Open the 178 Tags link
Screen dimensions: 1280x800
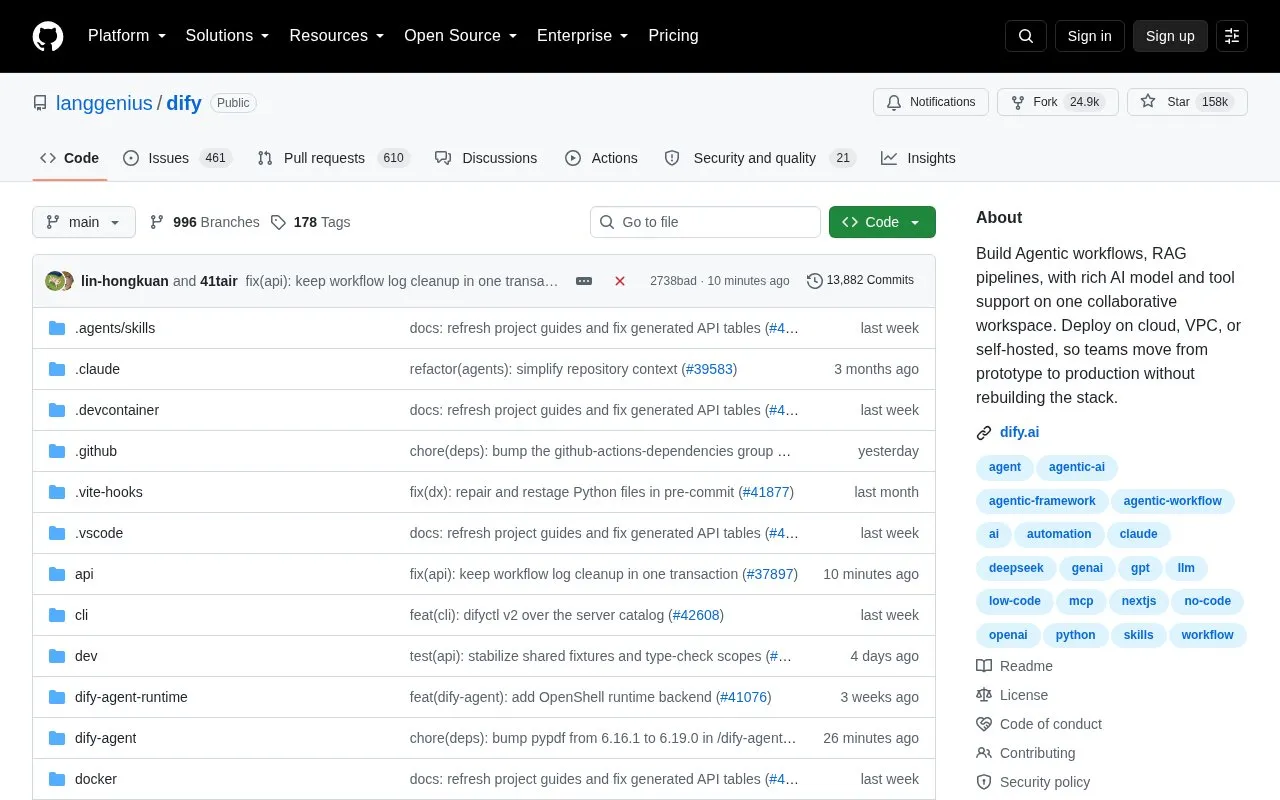310,222
